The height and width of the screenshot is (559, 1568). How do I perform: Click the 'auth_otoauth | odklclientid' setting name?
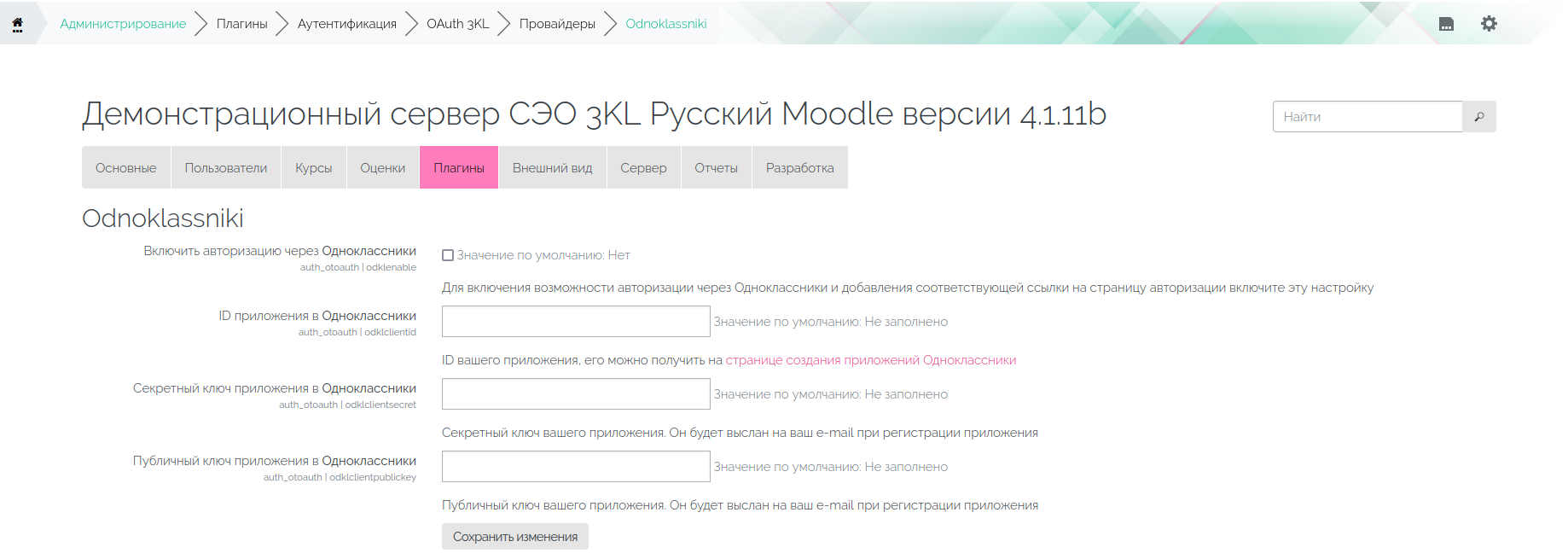click(x=357, y=332)
